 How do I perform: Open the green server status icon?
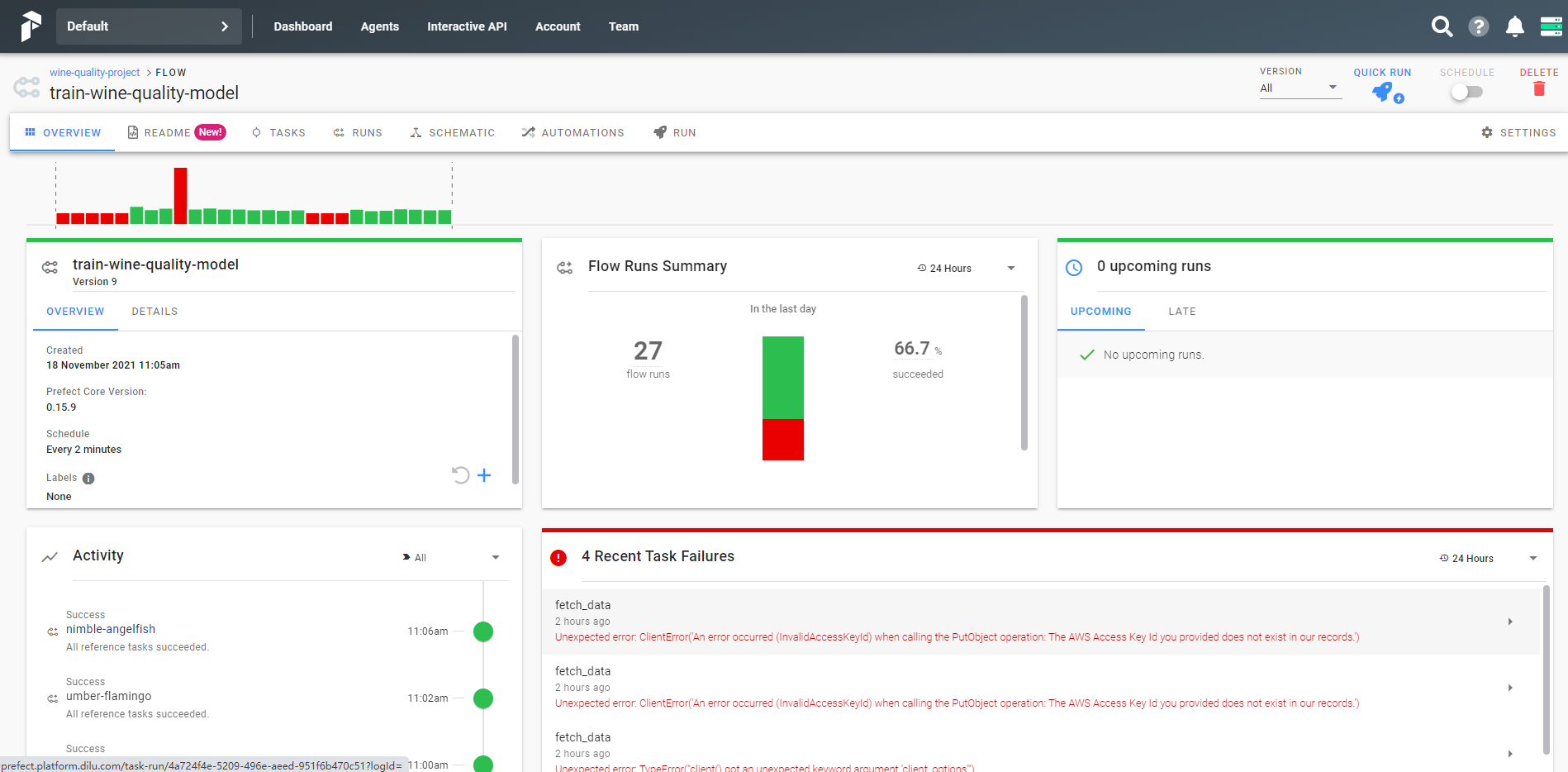click(x=1551, y=26)
